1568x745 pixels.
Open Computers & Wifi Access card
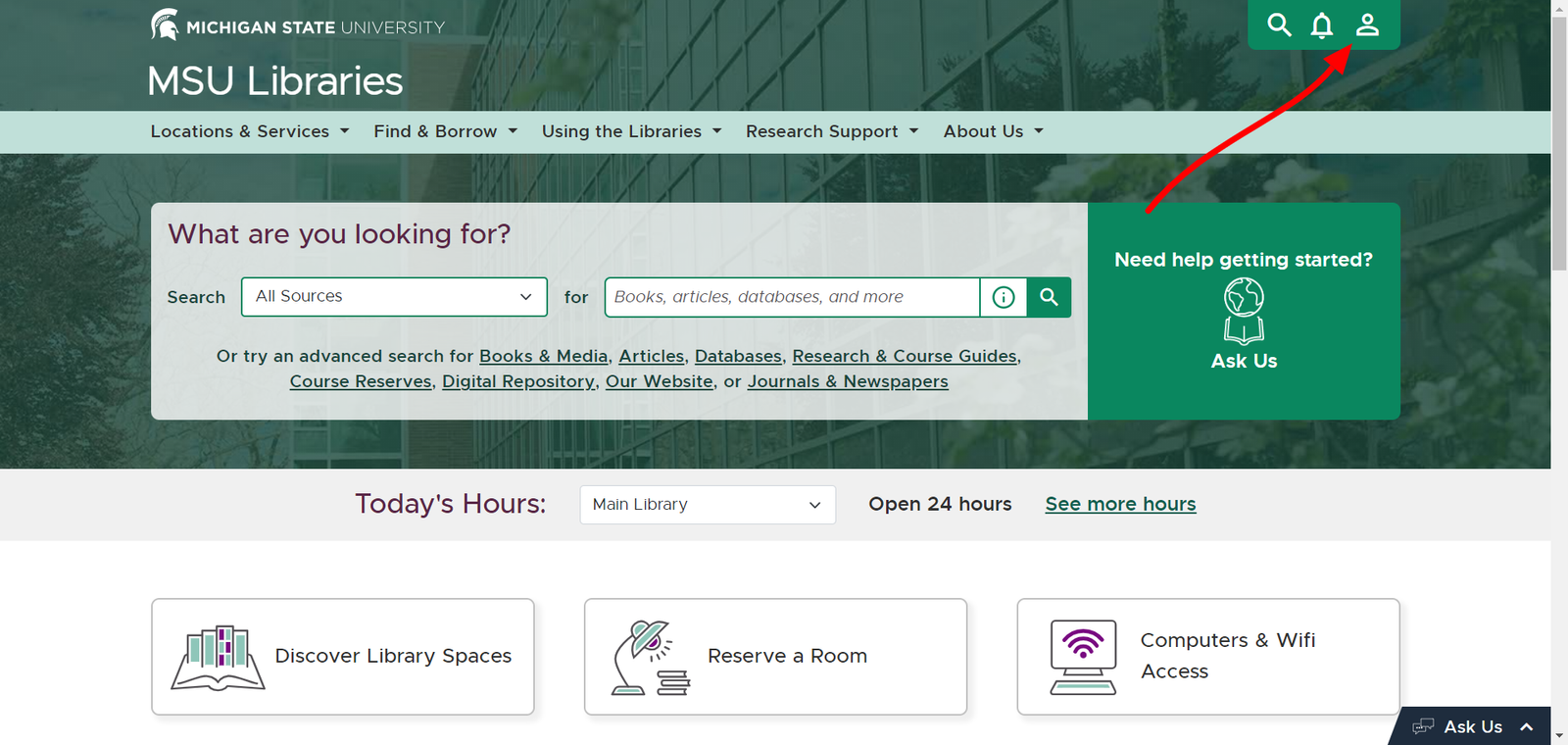(x=1207, y=657)
